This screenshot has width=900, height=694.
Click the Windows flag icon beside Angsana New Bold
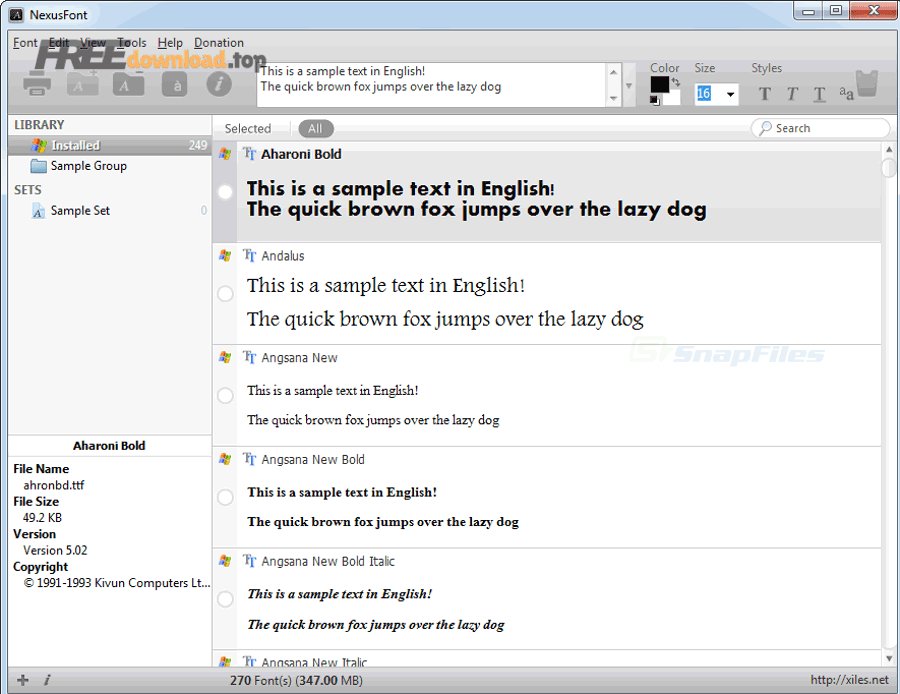click(225, 459)
